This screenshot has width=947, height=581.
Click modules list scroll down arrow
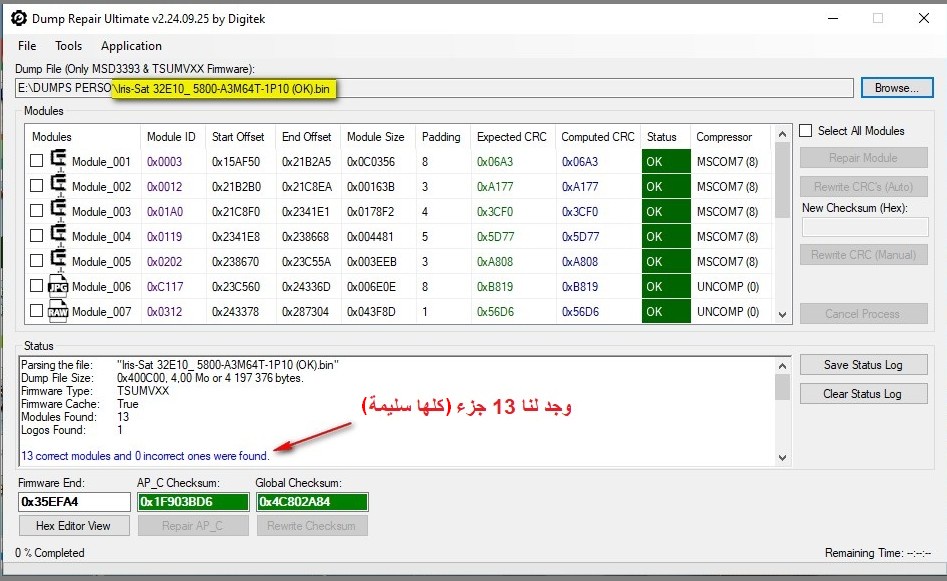point(783,315)
